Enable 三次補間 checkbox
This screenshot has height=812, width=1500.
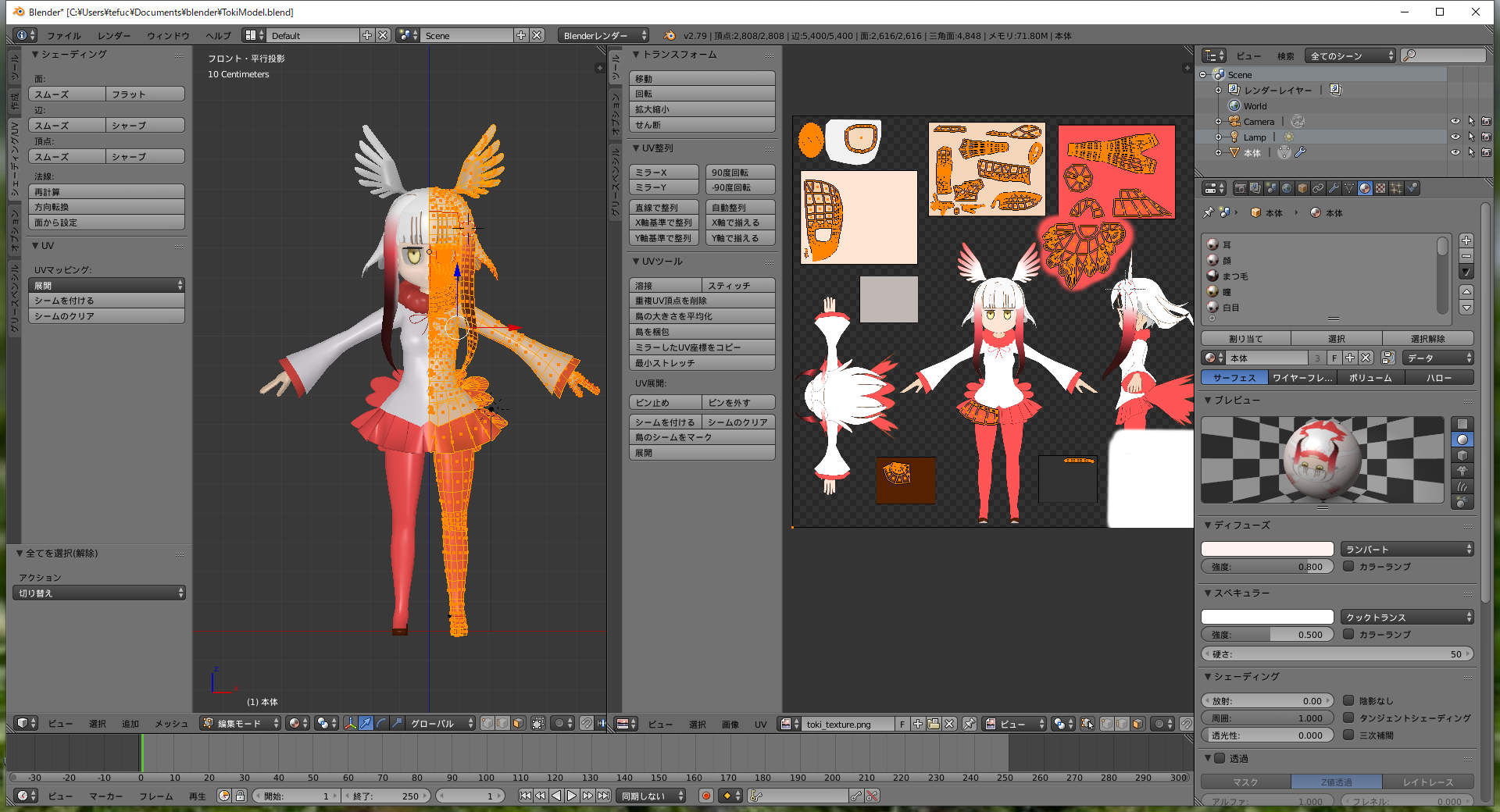click(x=1348, y=735)
